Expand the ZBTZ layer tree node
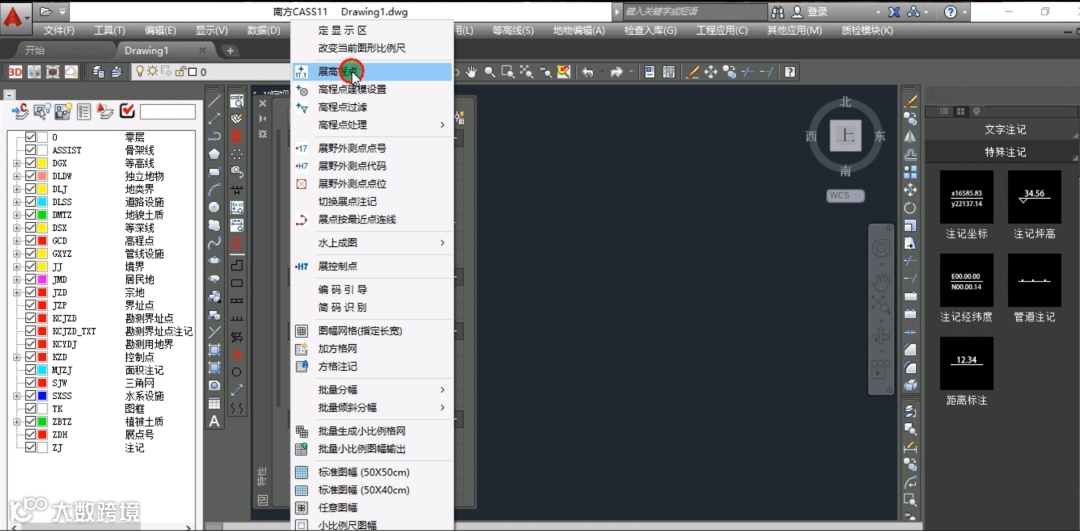 [x=16, y=421]
